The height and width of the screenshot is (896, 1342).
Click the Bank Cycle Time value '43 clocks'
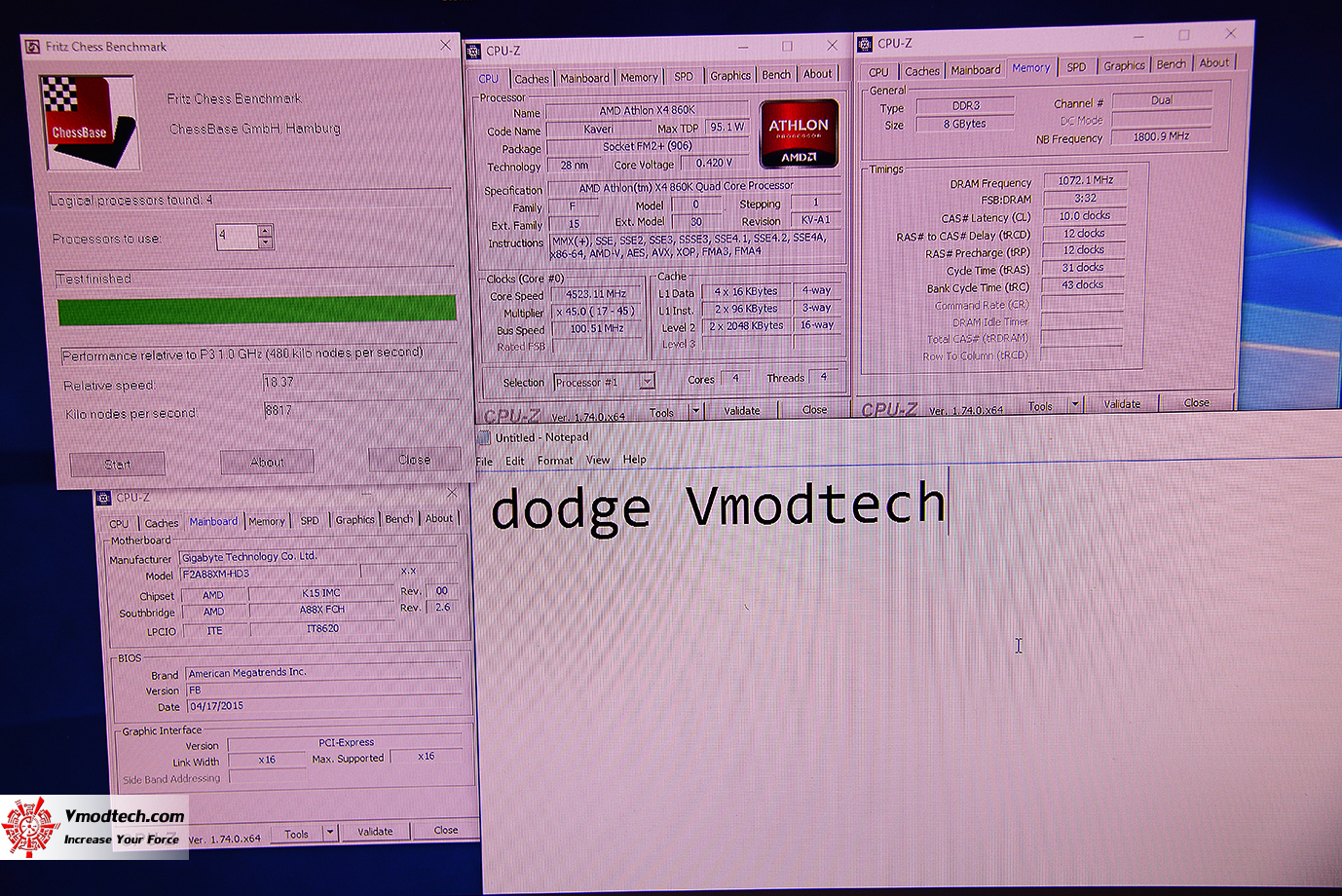click(1083, 285)
